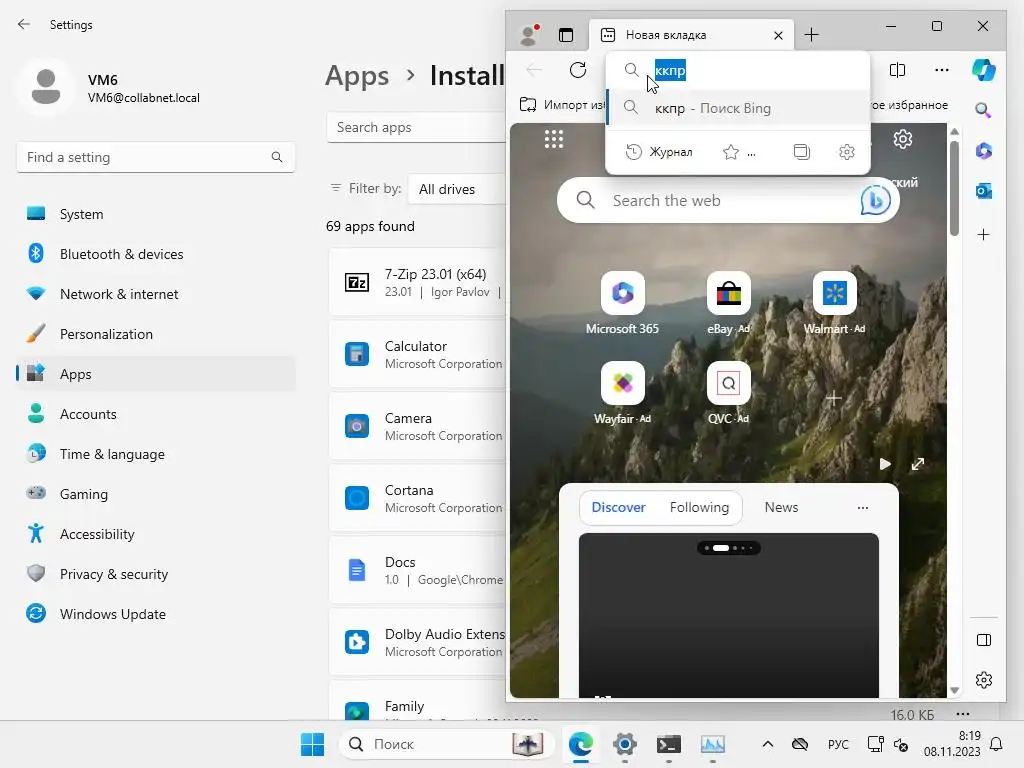Screen dimensions: 1024x768
Task: Open Accessibility settings category
Action: (x=155, y=534)
